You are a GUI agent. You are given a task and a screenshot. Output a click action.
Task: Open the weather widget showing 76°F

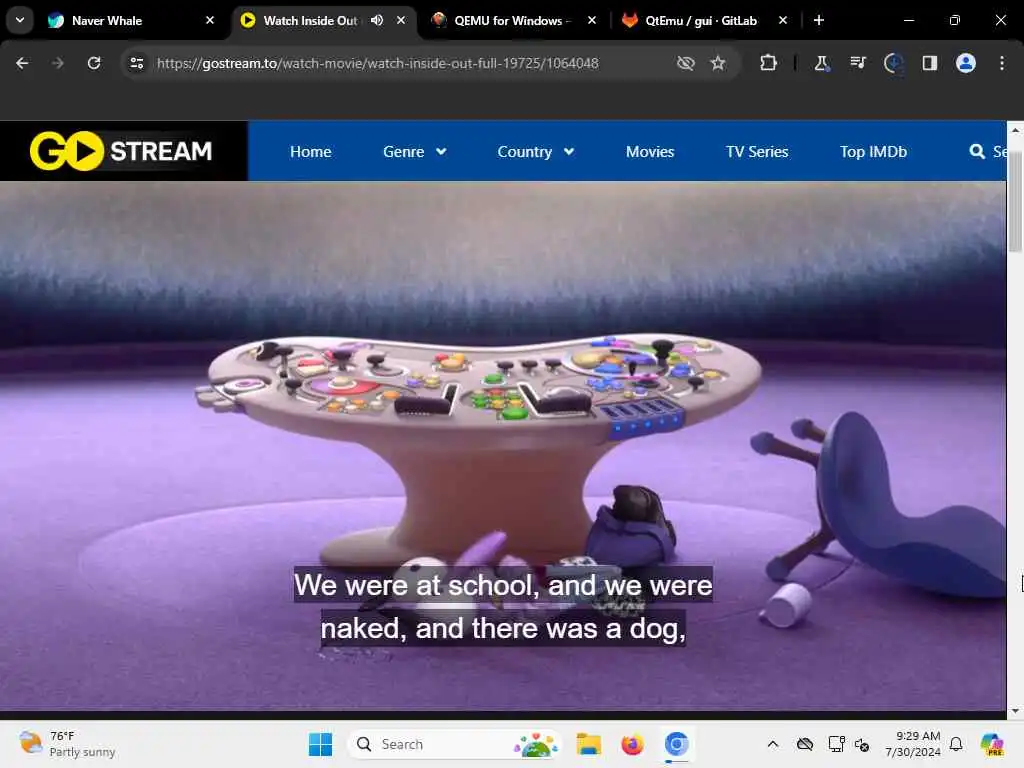pos(67,744)
